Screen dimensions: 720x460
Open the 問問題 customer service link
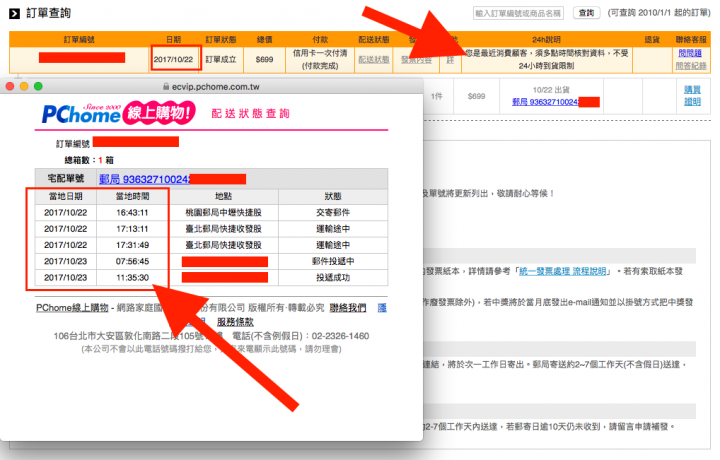(690, 53)
